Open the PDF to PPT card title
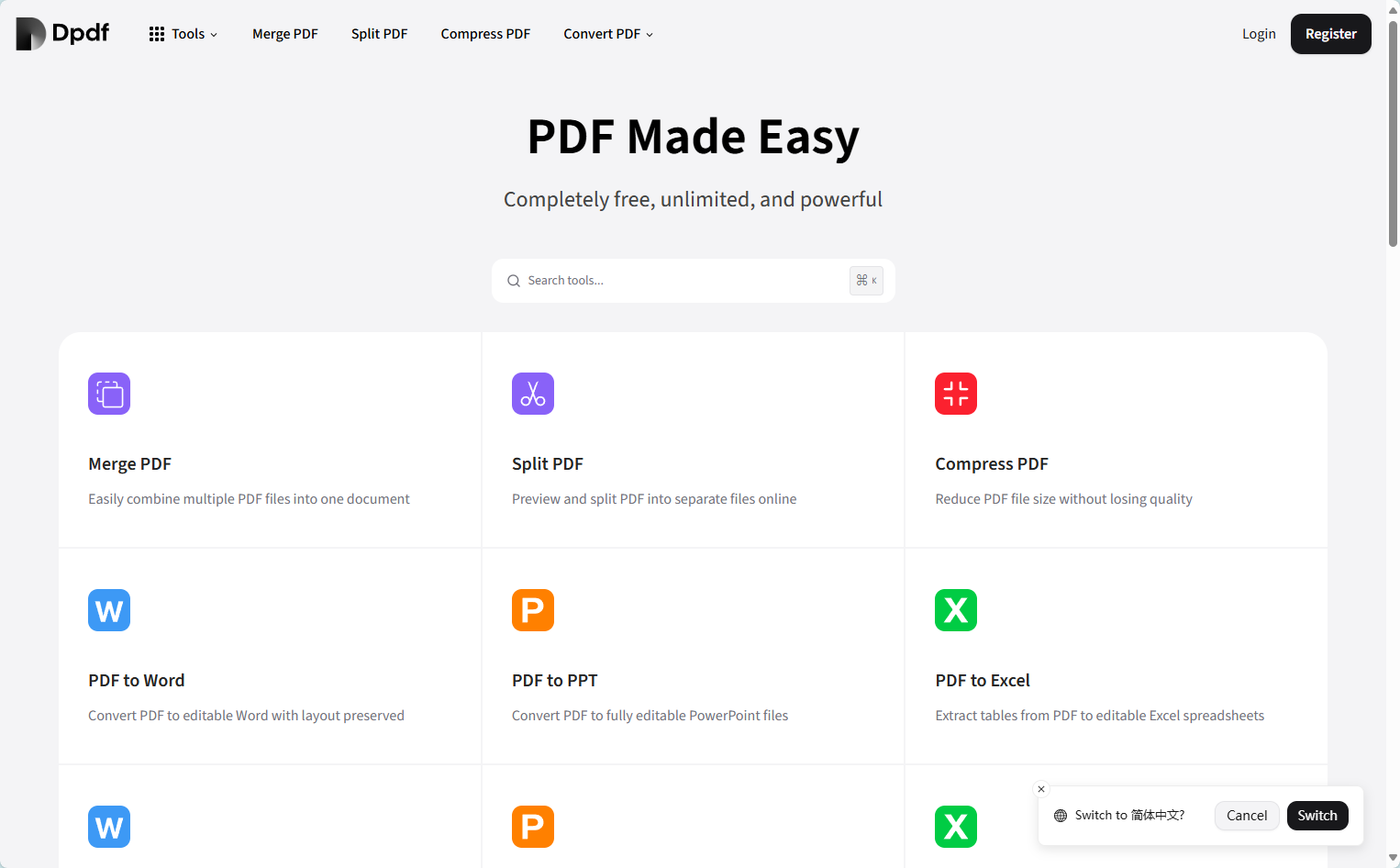Viewport: 1400px width, 868px height. pyautogui.click(x=555, y=681)
